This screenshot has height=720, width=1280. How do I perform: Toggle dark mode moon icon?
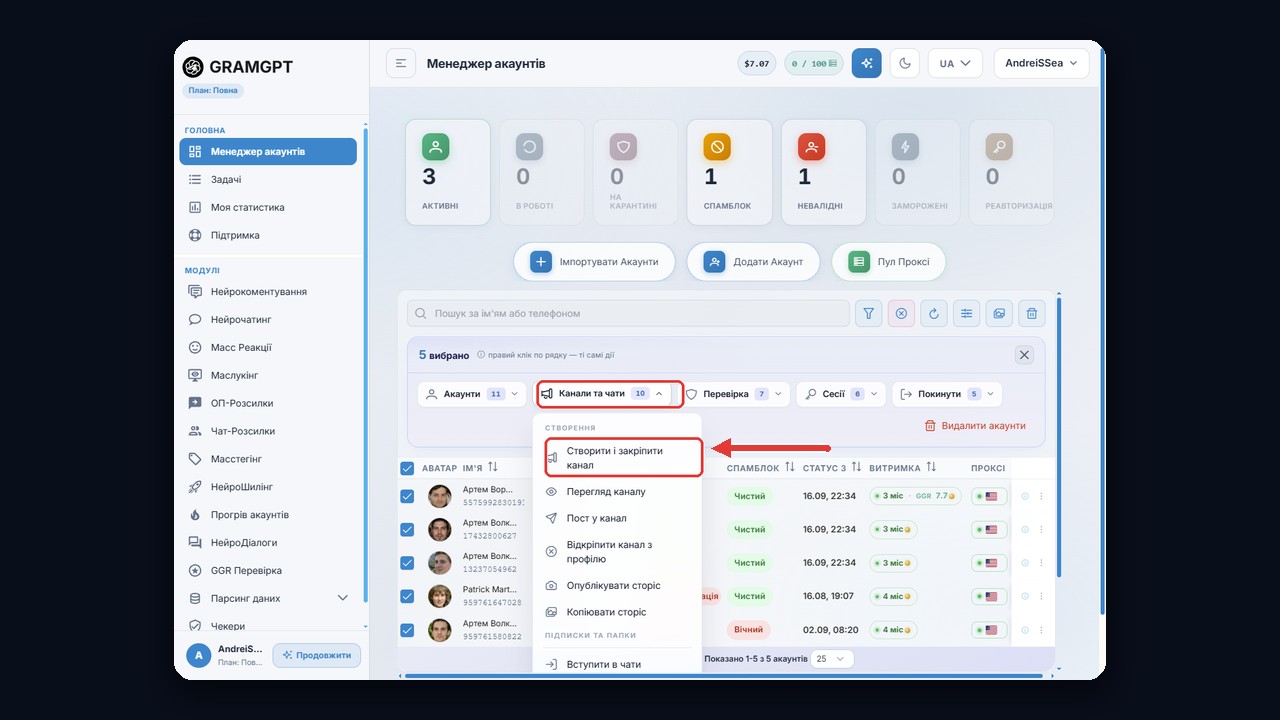(x=905, y=63)
